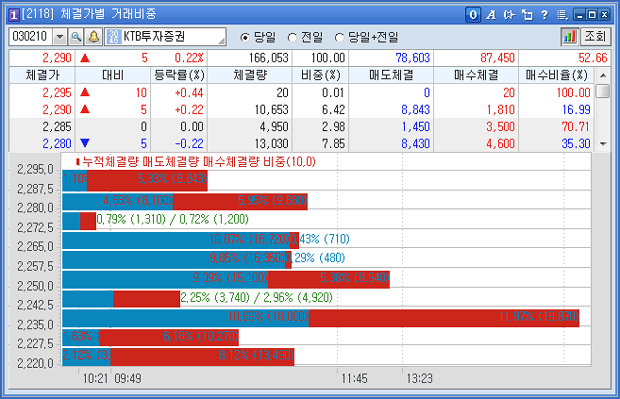Click the 매수비율(%) column header

pyautogui.click(x=556, y=75)
